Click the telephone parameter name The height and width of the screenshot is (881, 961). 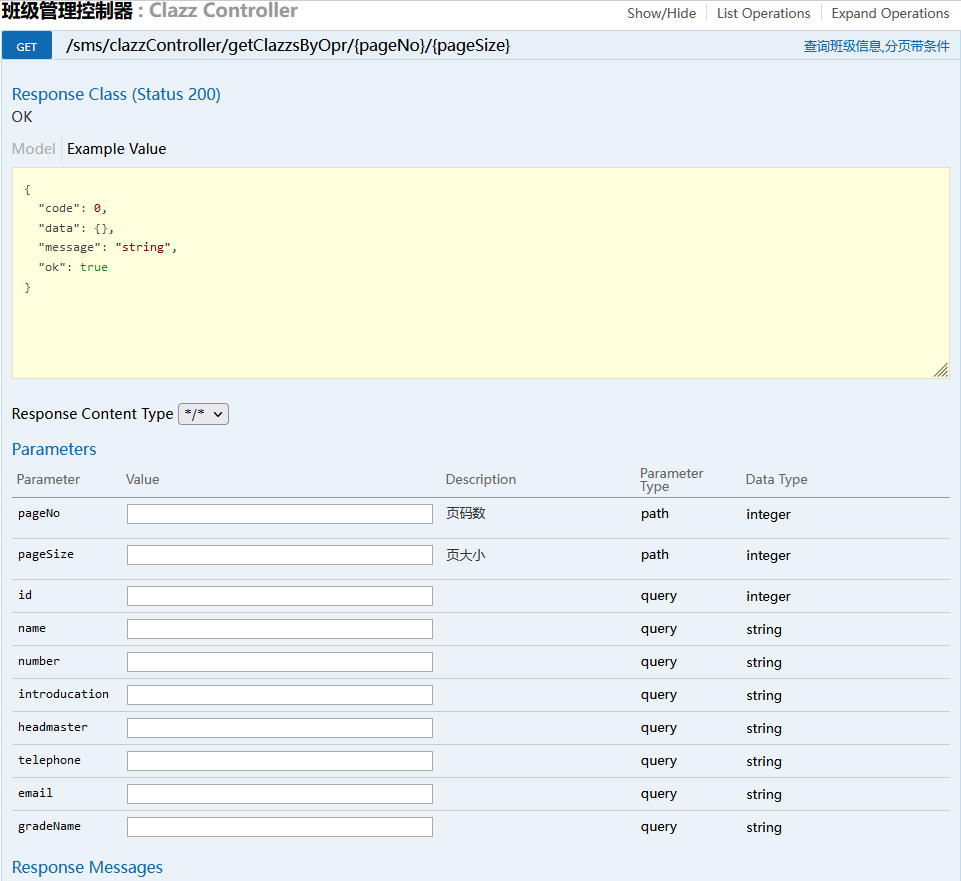(49, 760)
